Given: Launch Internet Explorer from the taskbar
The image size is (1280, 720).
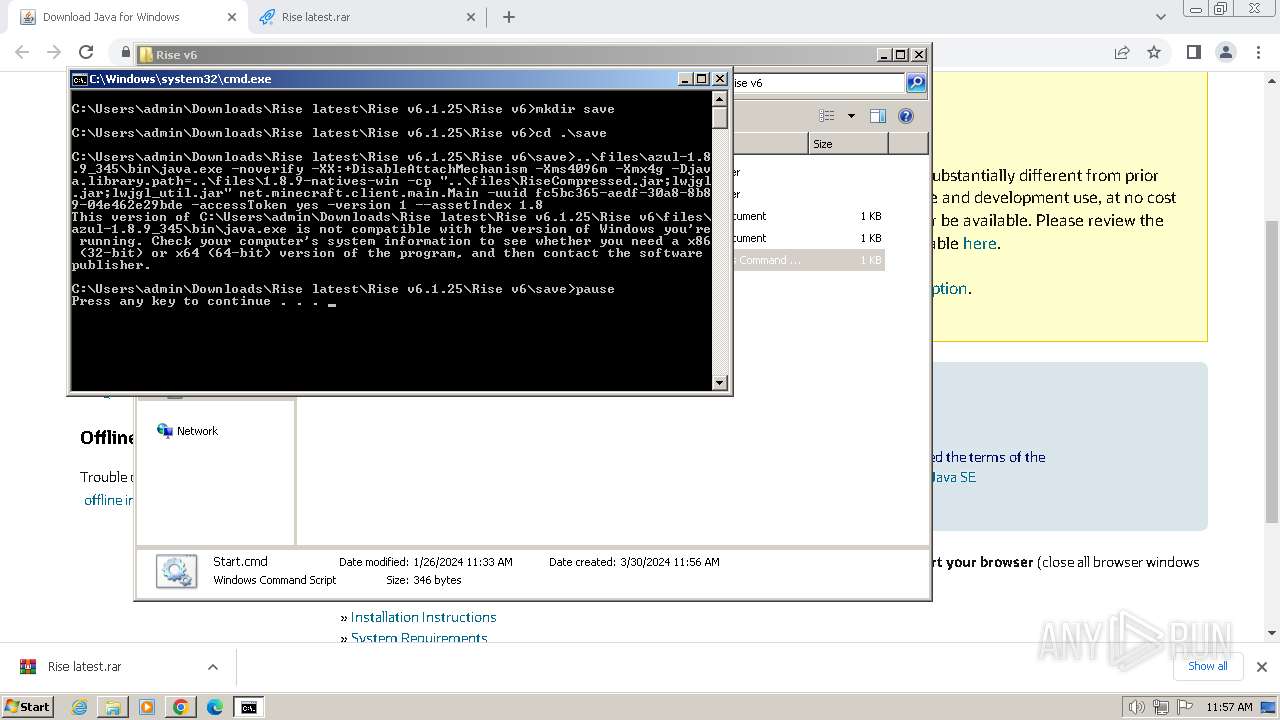Looking at the screenshot, I should click(80, 707).
